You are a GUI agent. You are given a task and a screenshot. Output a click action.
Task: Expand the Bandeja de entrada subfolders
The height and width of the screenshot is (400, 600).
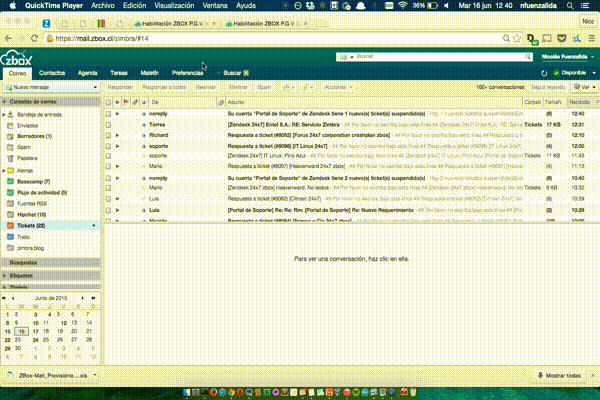pyautogui.click(x=4, y=114)
